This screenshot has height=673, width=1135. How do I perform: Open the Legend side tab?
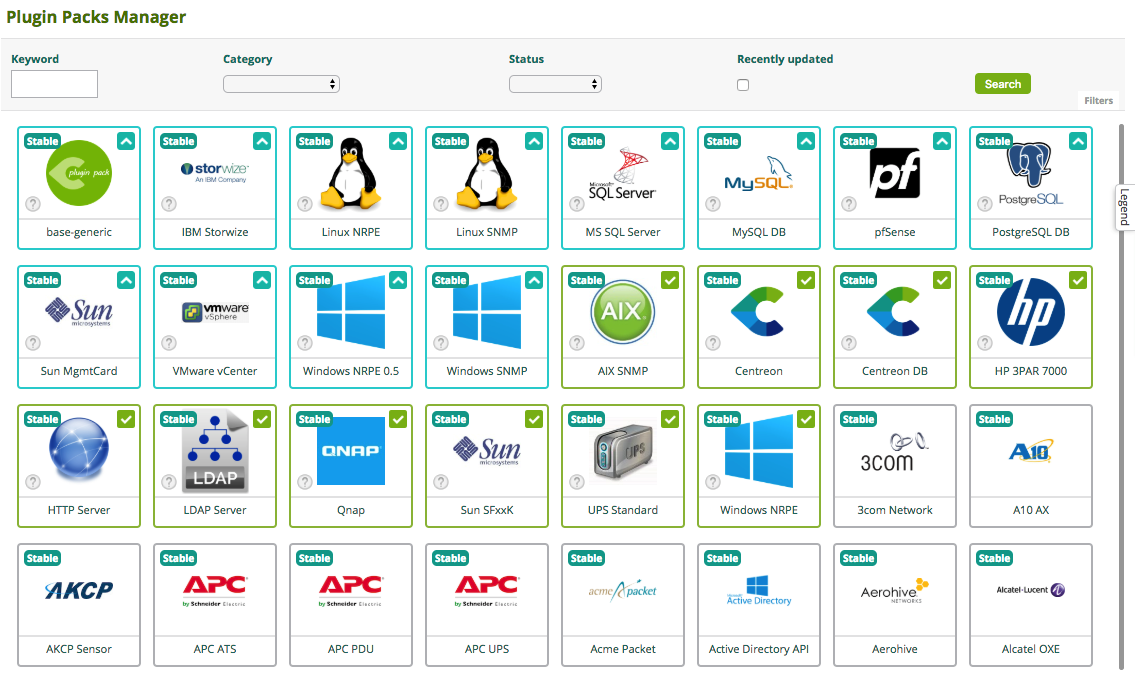tap(1124, 207)
